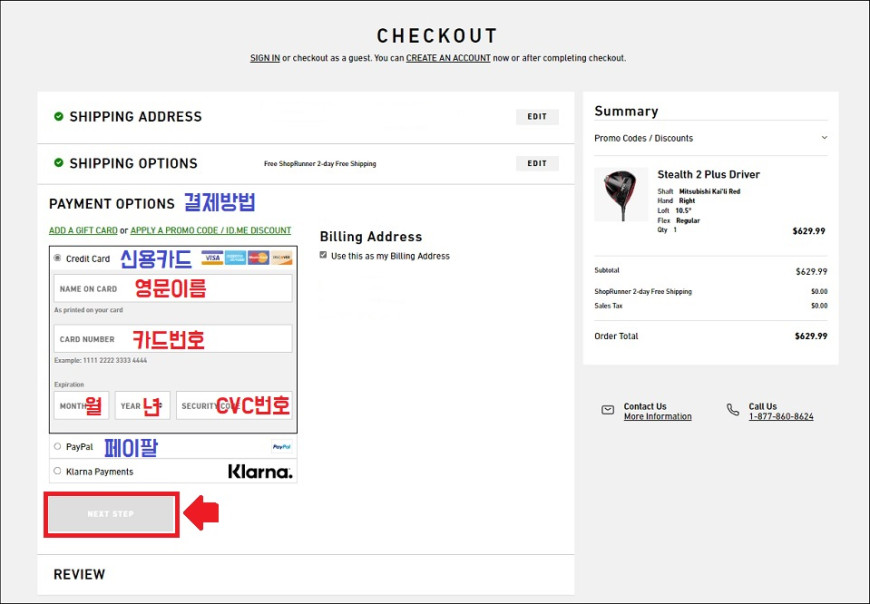Click the PayPal logo badge
The image size is (870, 604).
click(x=282, y=446)
